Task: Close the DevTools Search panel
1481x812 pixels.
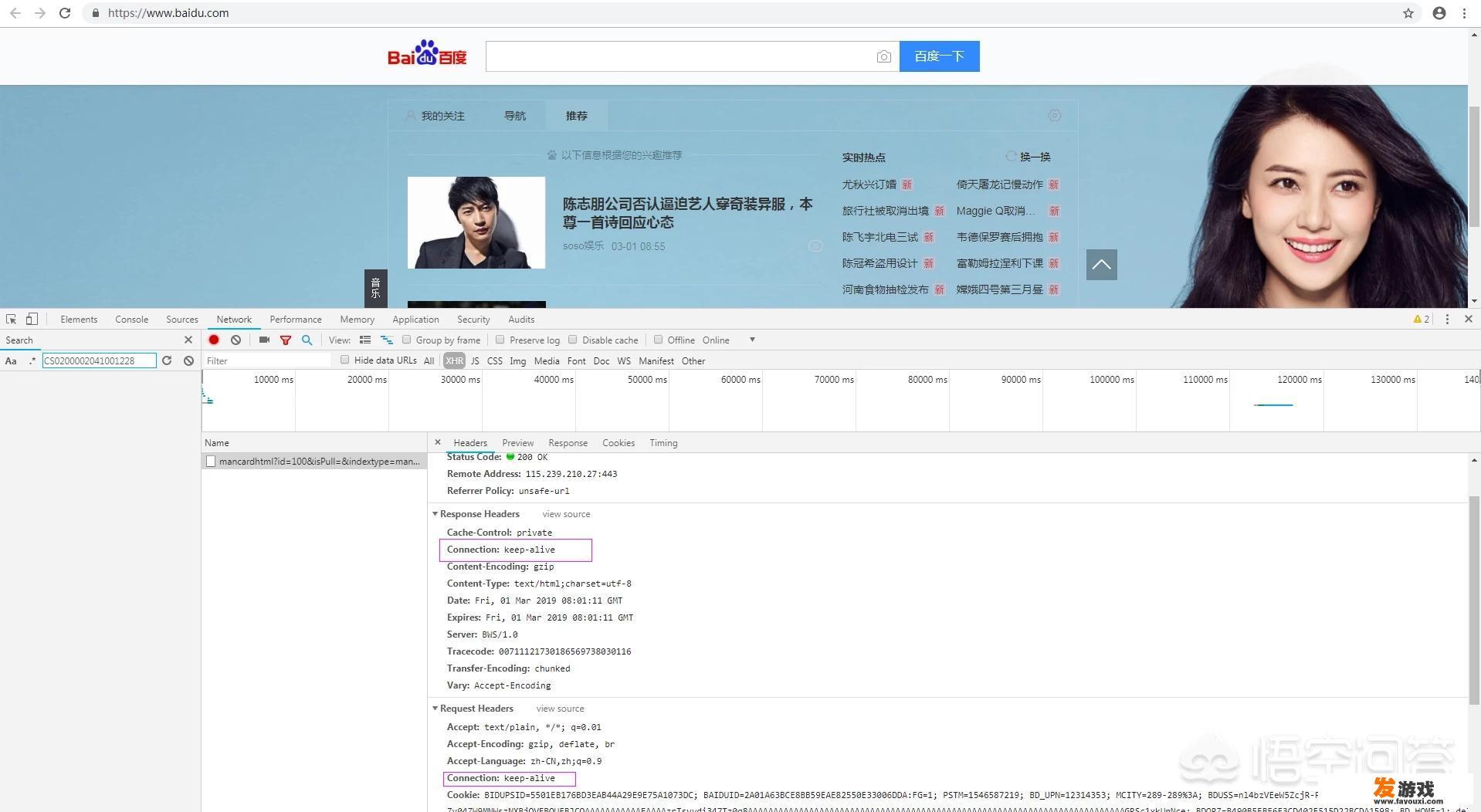Action: click(x=188, y=340)
